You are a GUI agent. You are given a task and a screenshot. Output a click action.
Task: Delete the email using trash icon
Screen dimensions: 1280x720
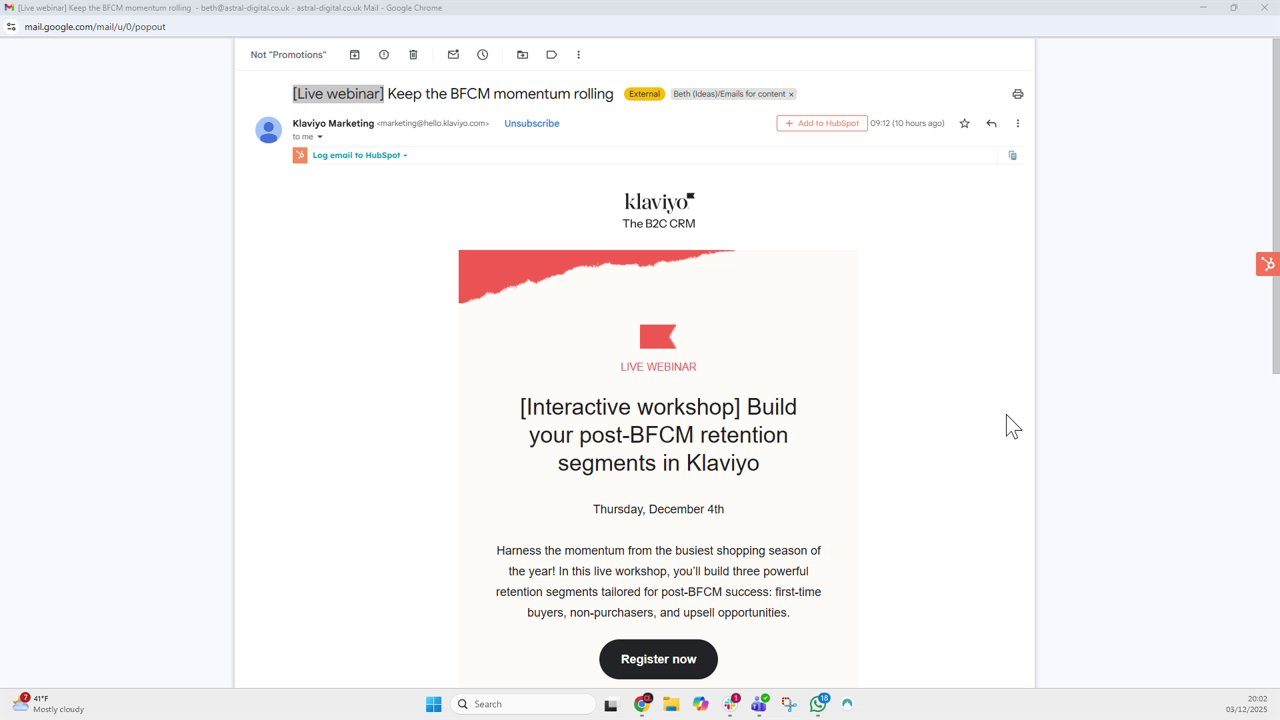413,55
